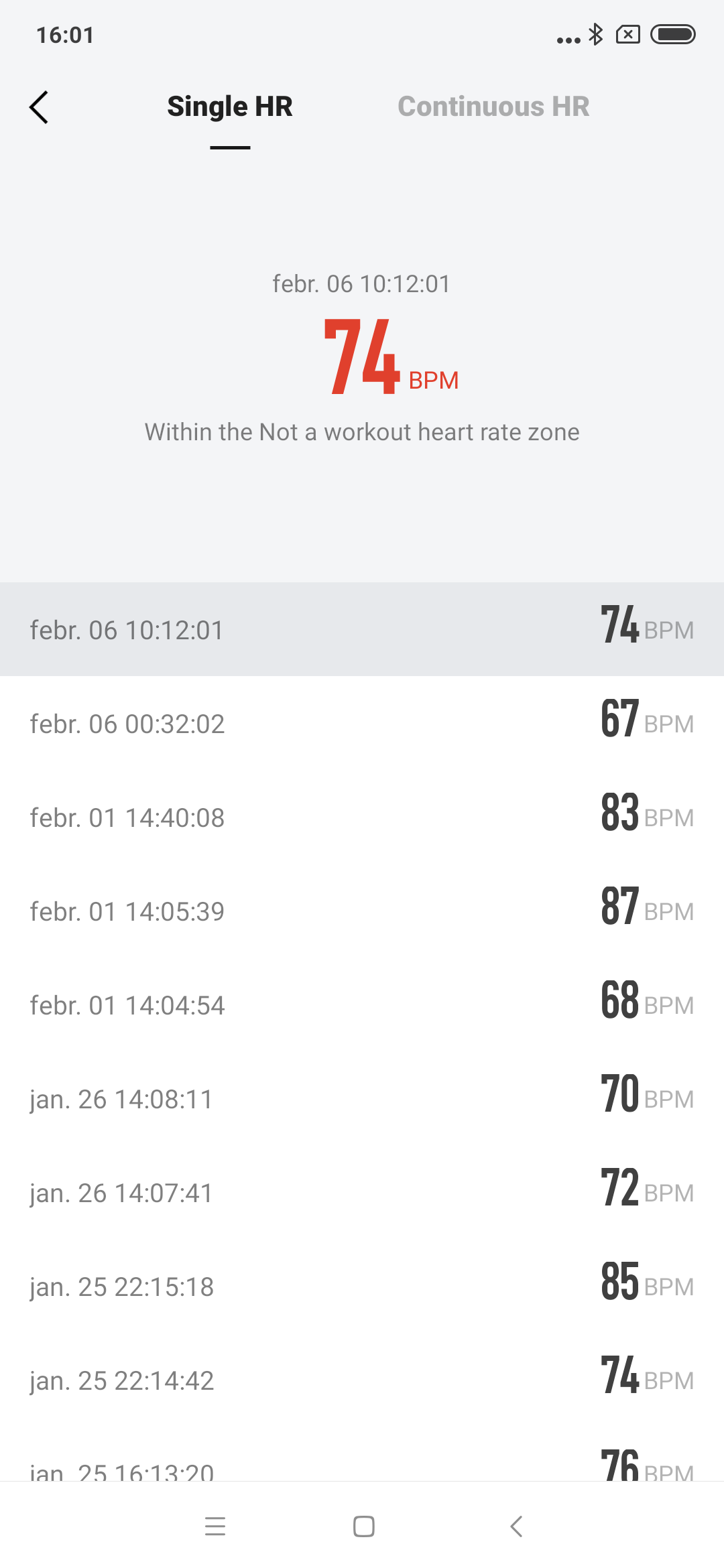Tap the Android recent apps menu icon
724x1568 pixels.
point(215,1526)
